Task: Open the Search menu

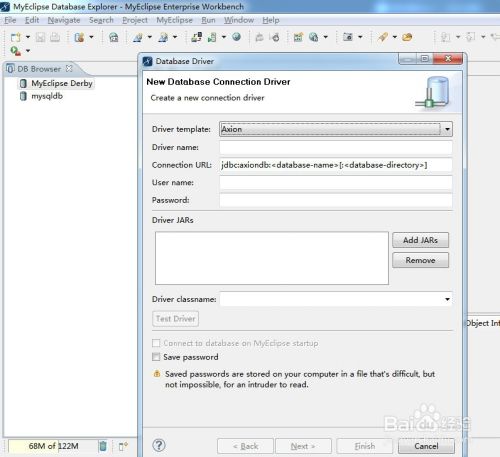Action: tap(101, 20)
